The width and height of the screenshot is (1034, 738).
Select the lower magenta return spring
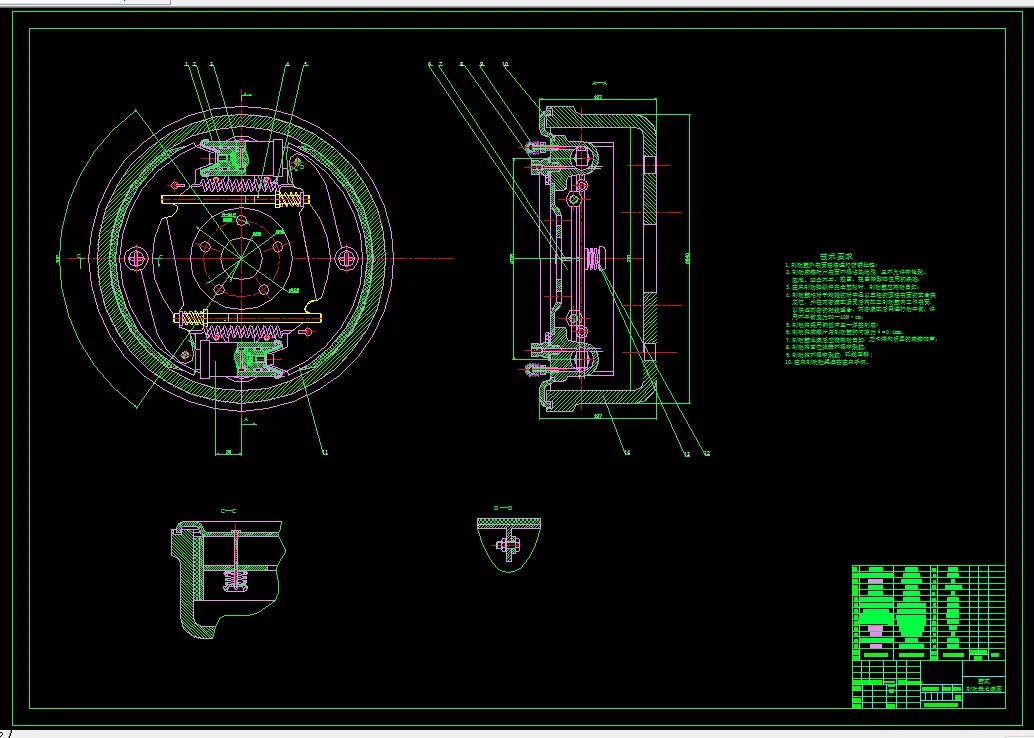tap(246, 332)
